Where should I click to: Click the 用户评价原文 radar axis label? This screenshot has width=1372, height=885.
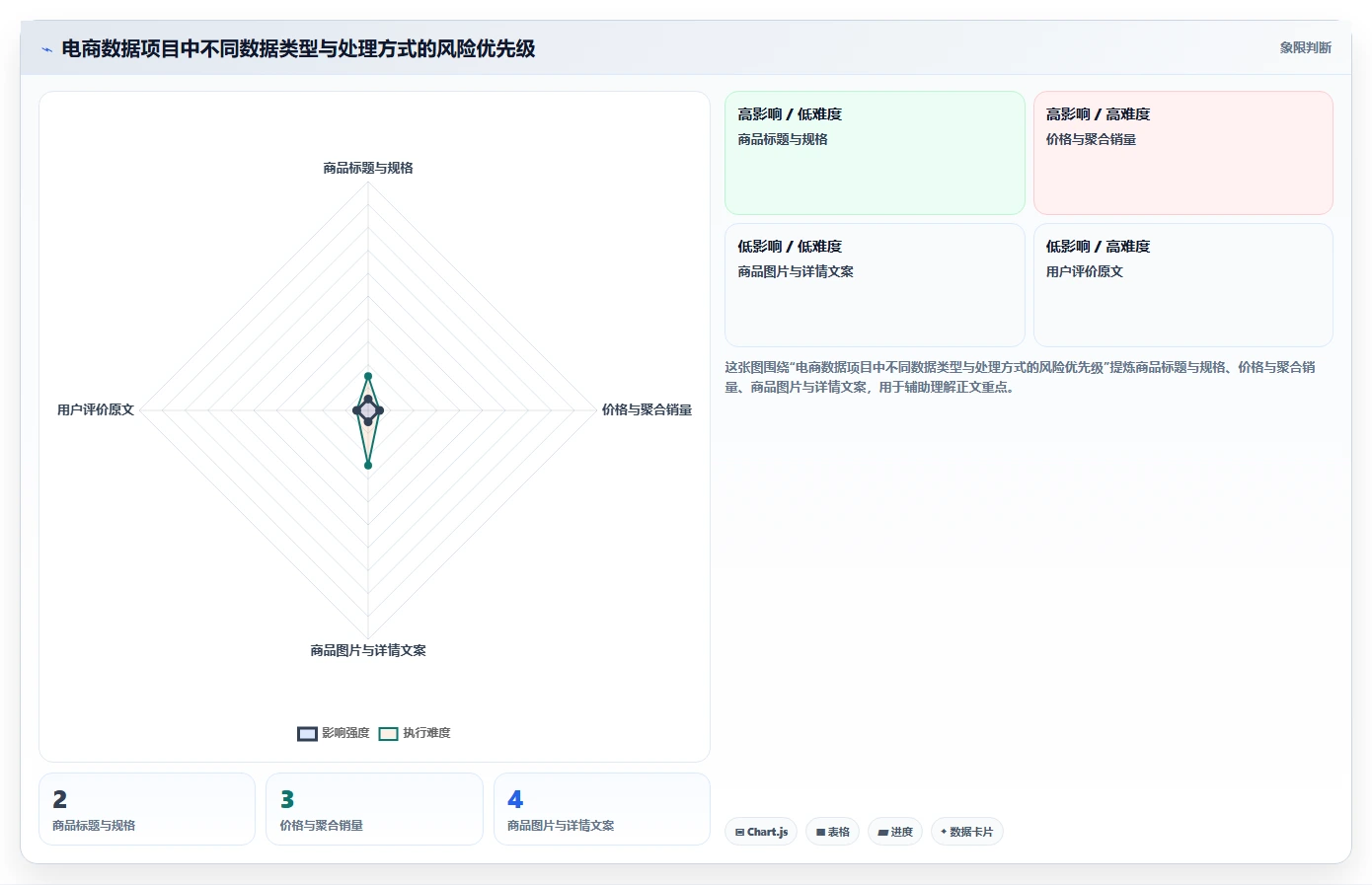click(96, 409)
